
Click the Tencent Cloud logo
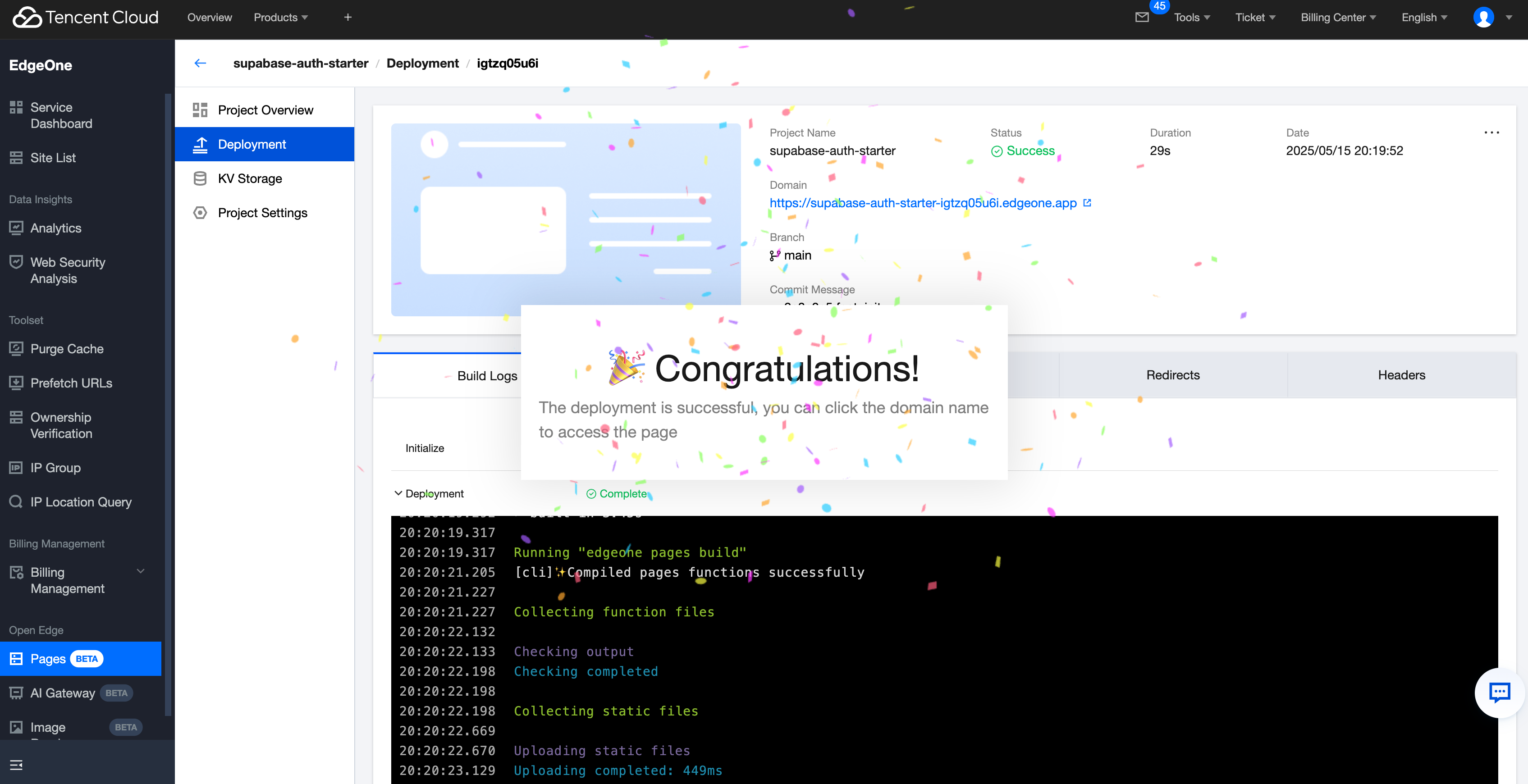(x=86, y=17)
